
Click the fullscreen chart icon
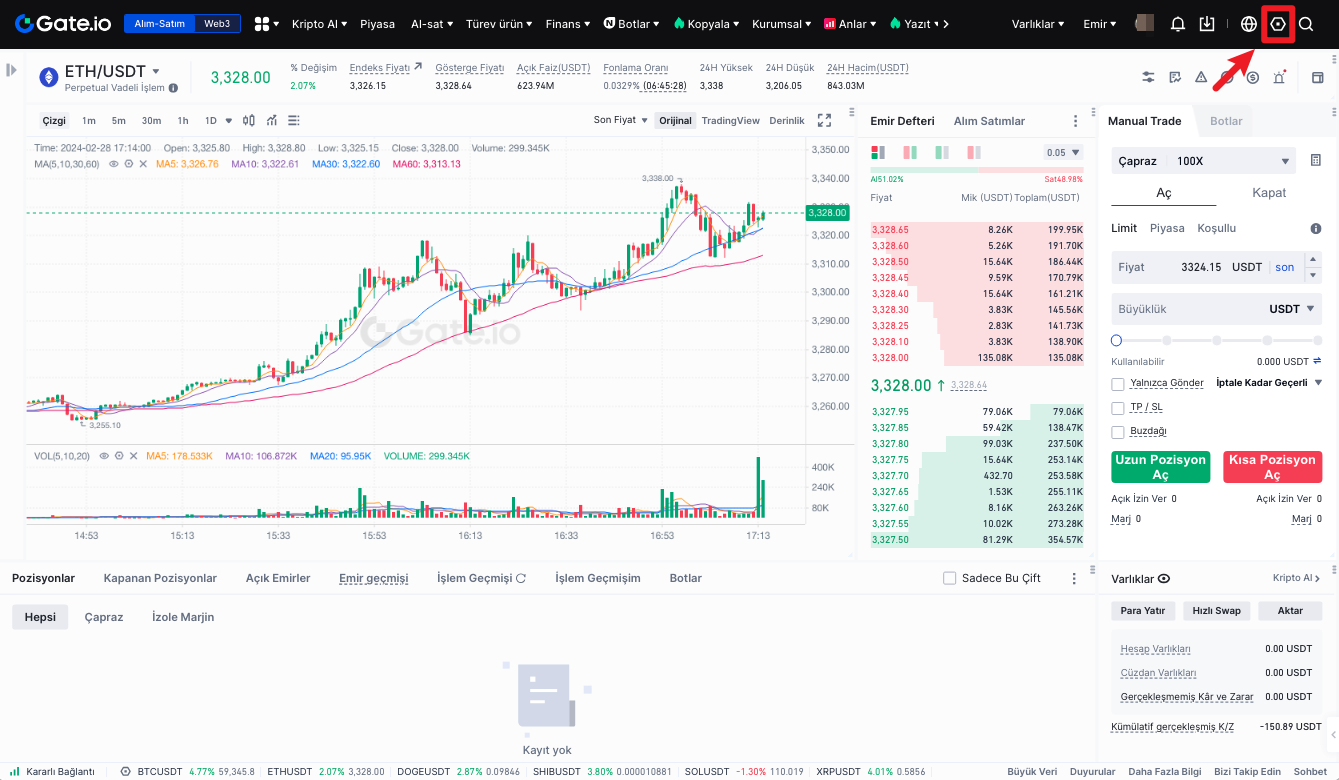tap(824, 121)
